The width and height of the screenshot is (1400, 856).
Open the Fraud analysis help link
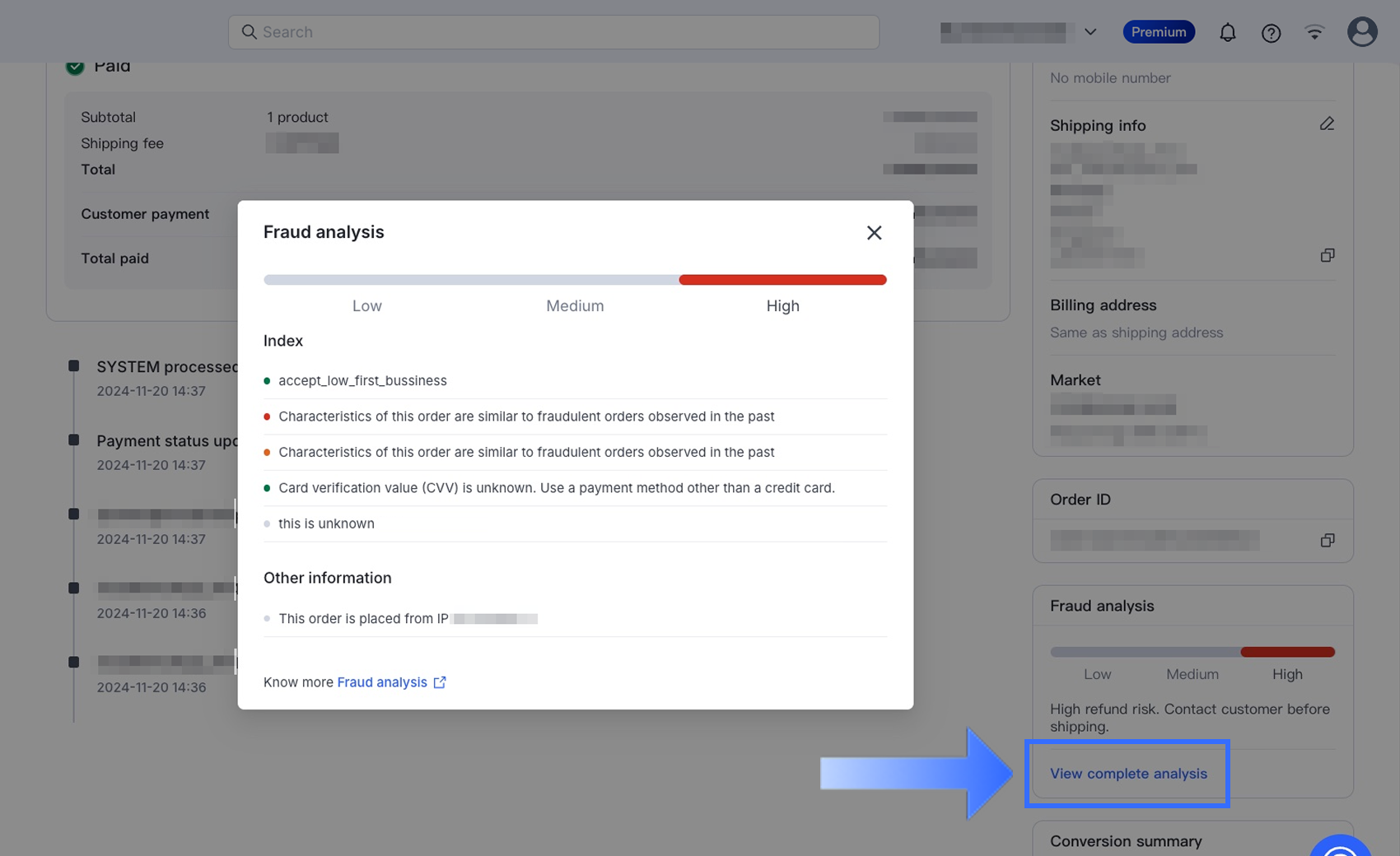[382, 682]
